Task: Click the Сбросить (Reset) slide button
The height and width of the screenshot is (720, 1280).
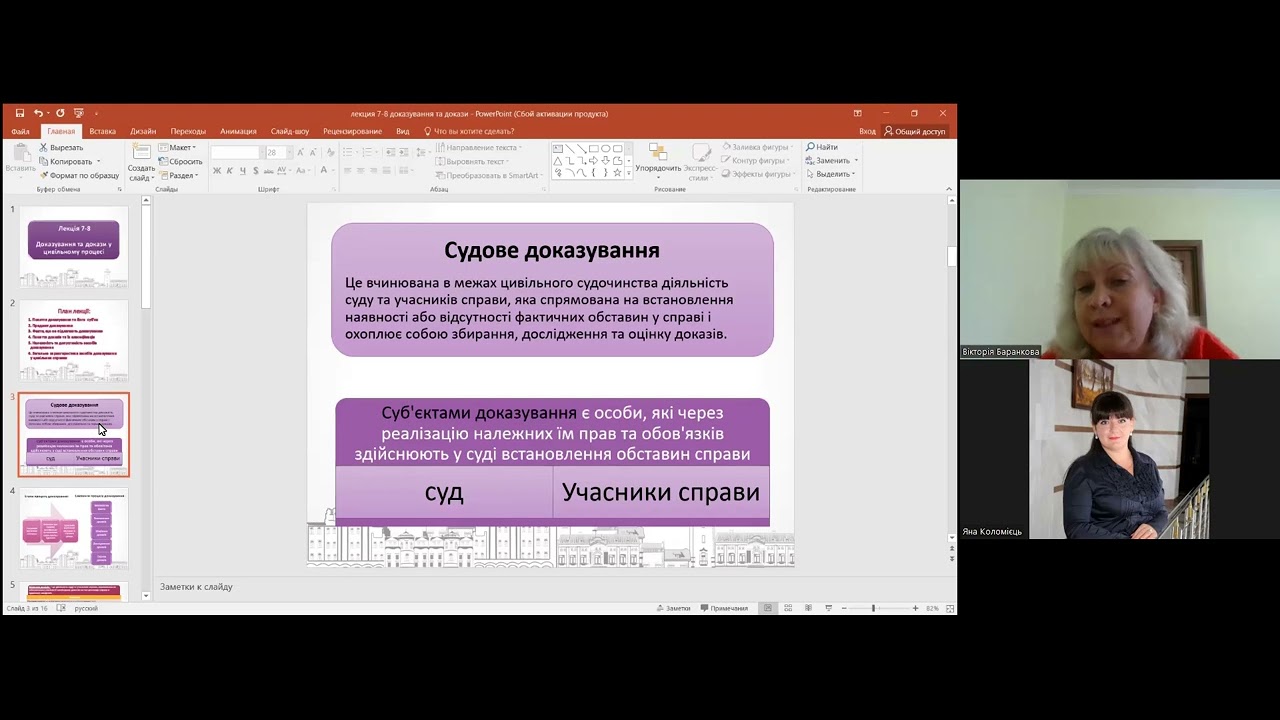Action: pyautogui.click(x=180, y=161)
